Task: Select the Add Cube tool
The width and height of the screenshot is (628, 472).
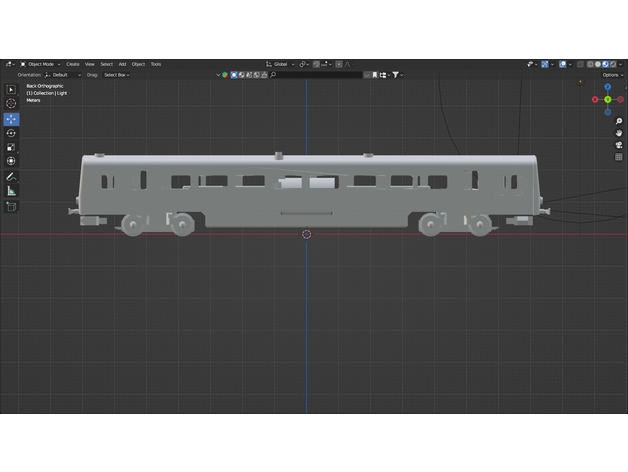Action: point(11,207)
